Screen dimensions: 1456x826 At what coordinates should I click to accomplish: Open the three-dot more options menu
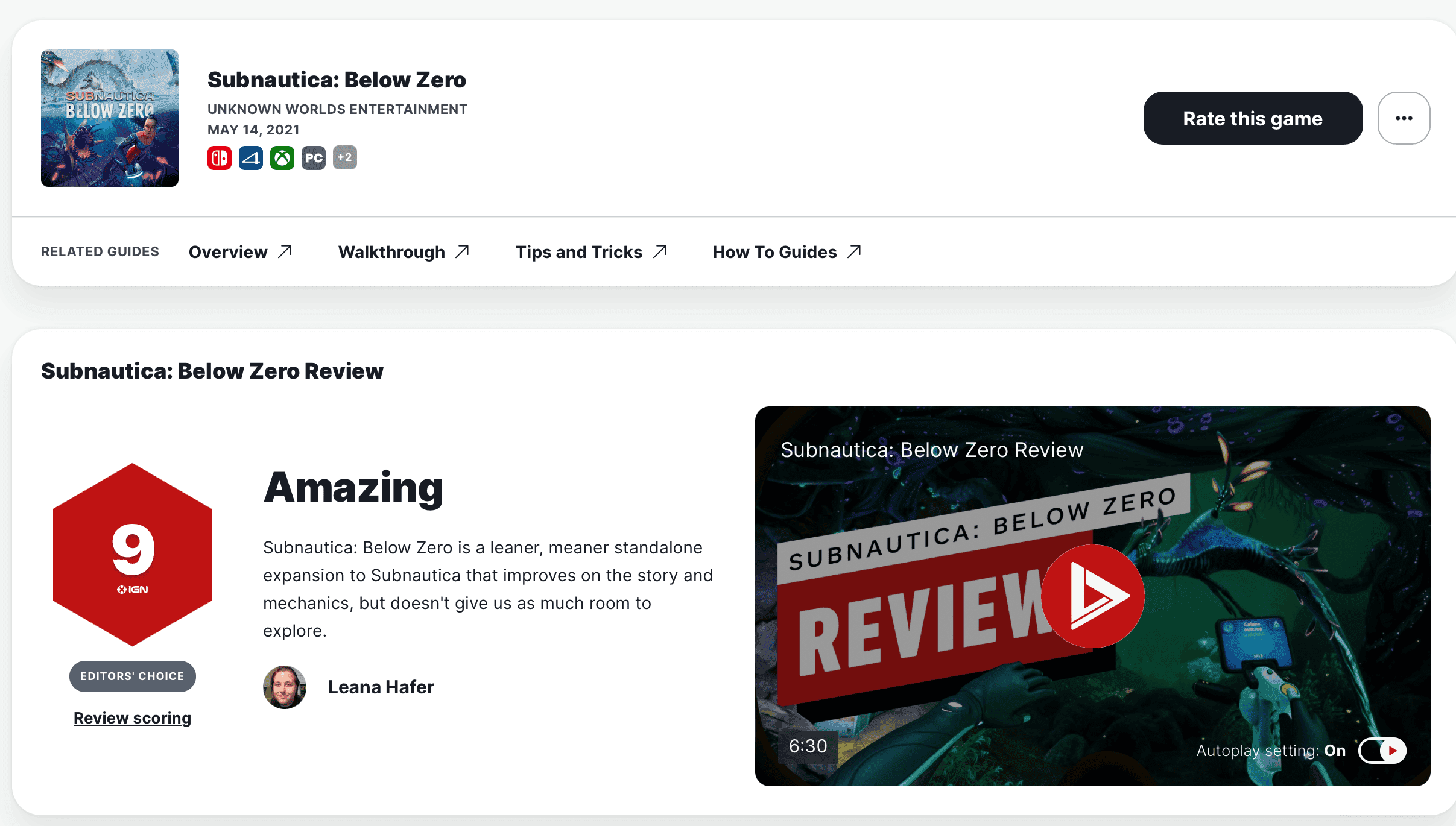(1404, 118)
